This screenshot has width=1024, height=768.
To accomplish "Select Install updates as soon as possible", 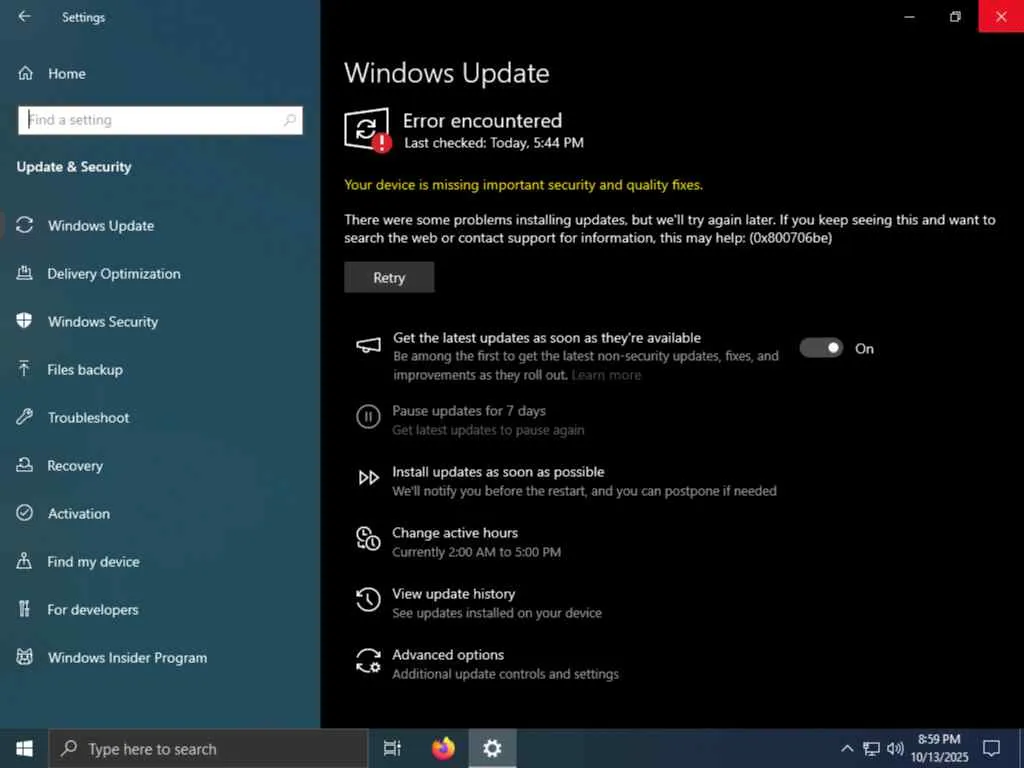I will pos(498,472).
